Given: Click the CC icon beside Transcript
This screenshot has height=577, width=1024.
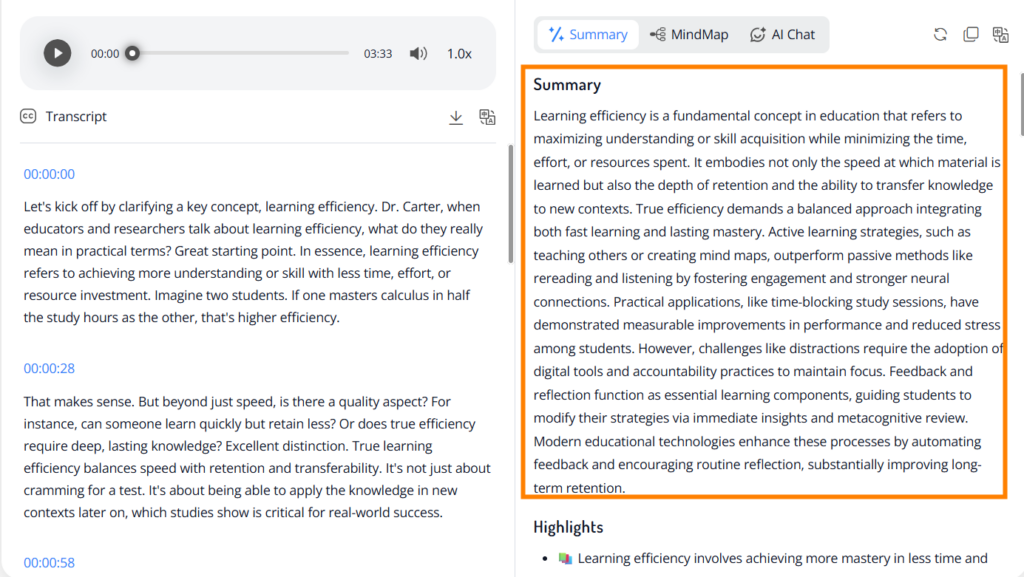Looking at the screenshot, I should click(28, 116).
